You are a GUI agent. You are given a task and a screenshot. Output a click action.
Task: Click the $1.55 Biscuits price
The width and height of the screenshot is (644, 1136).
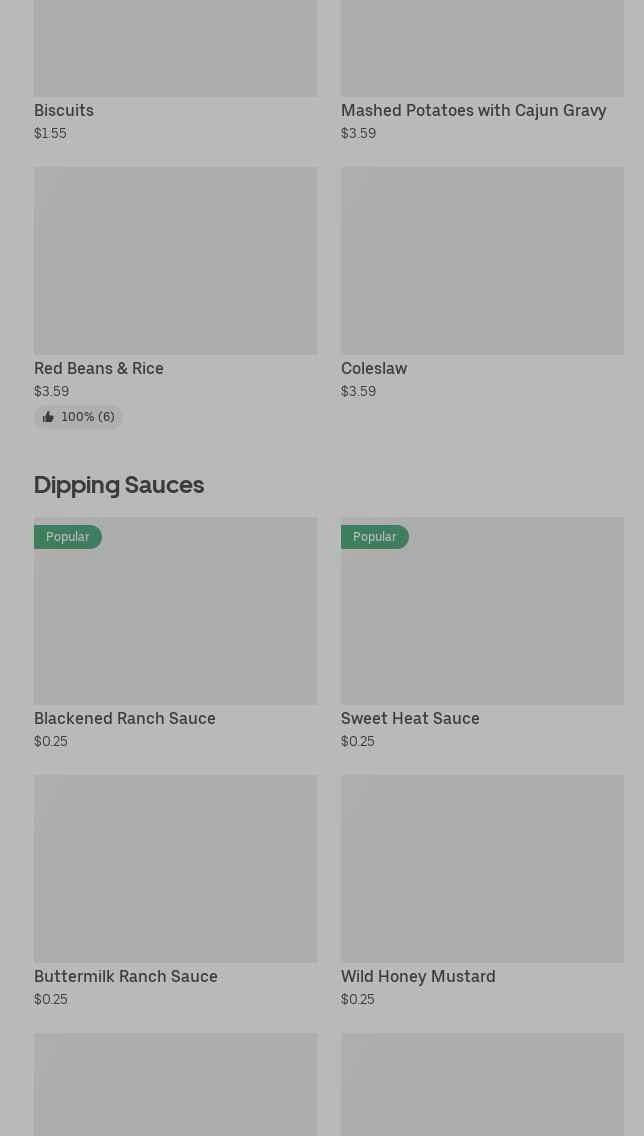click(50, 133)
